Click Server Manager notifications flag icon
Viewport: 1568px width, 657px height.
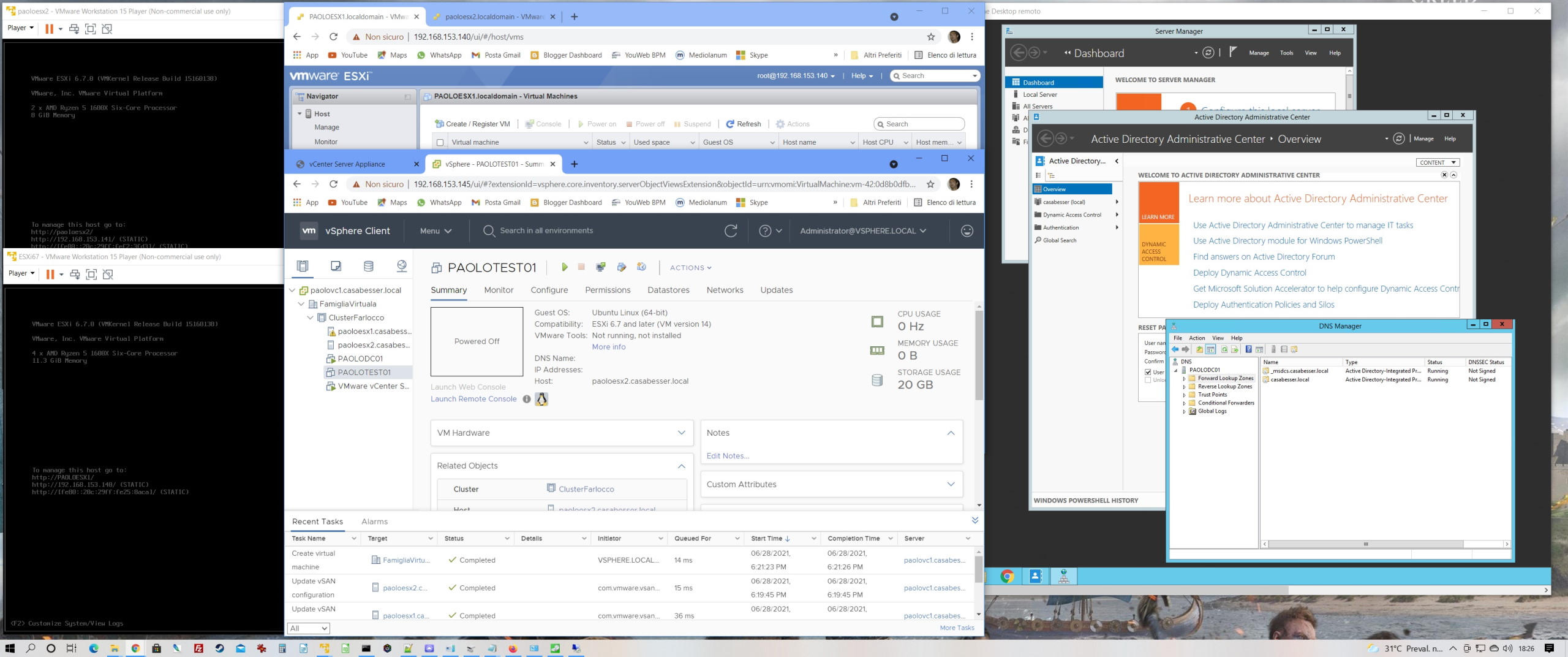click(1233, 52)
